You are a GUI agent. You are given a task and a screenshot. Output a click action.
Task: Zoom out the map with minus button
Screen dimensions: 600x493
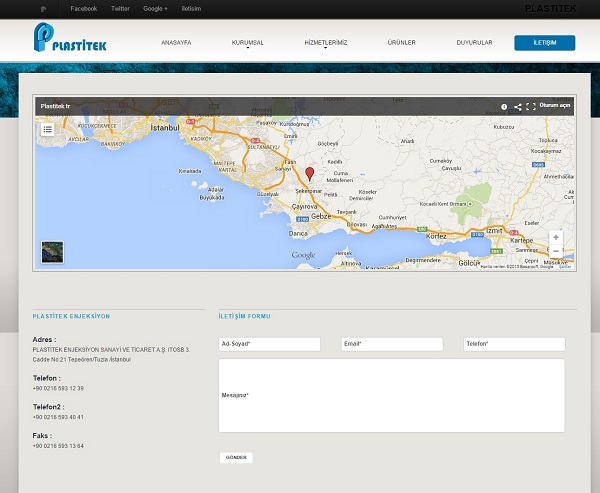[x=556, y=251]
